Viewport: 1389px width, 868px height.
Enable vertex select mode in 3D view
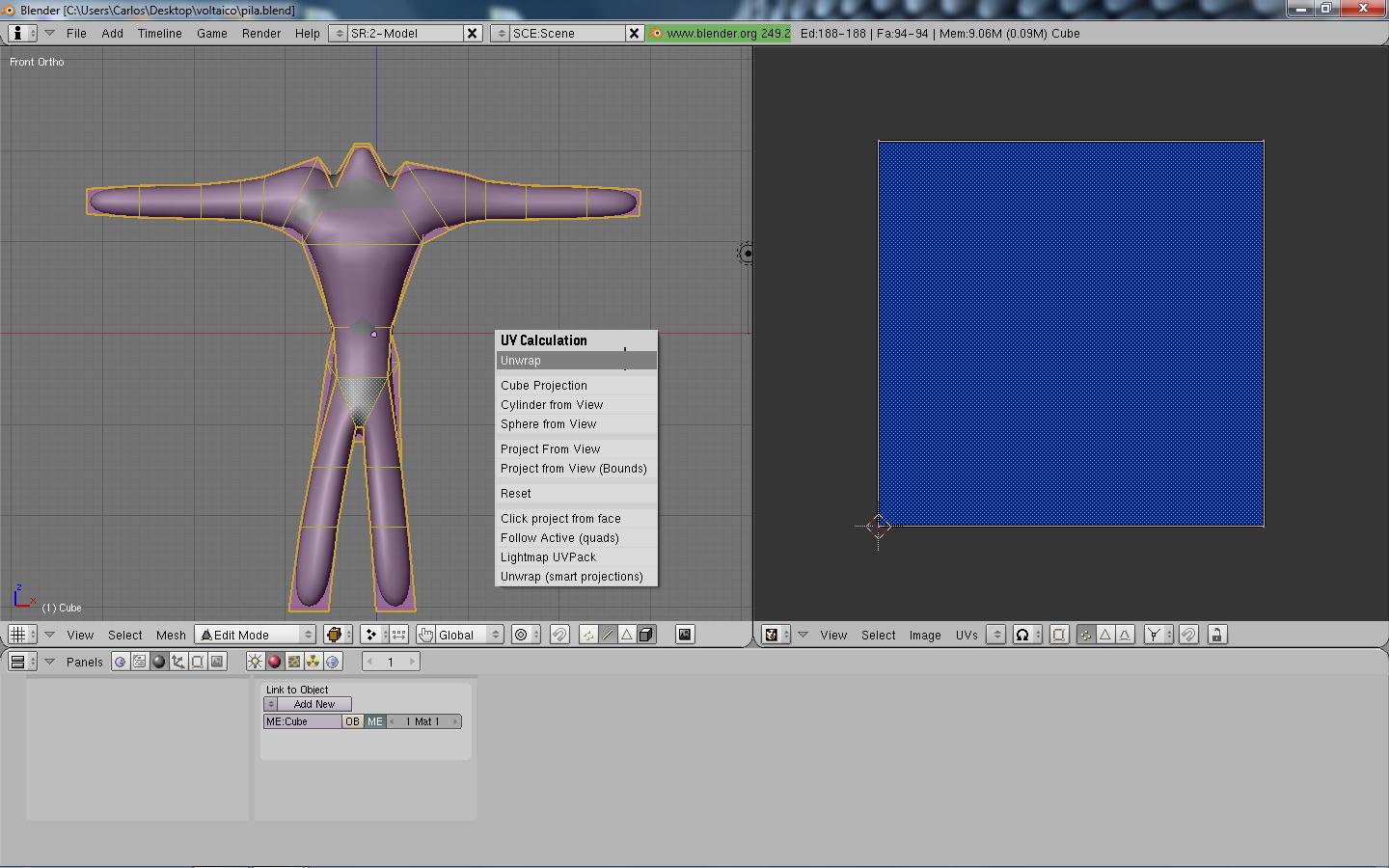[588, 635]
